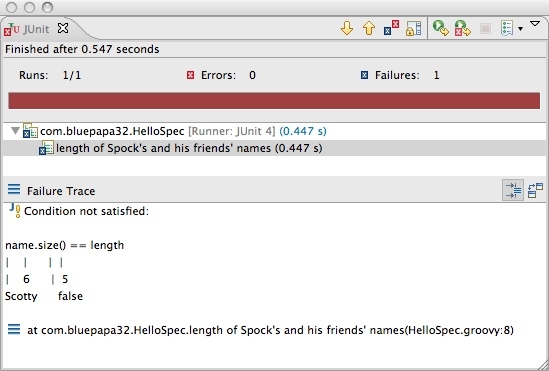
Task: Click the Errors red X icon
Action: pos(190,75)
